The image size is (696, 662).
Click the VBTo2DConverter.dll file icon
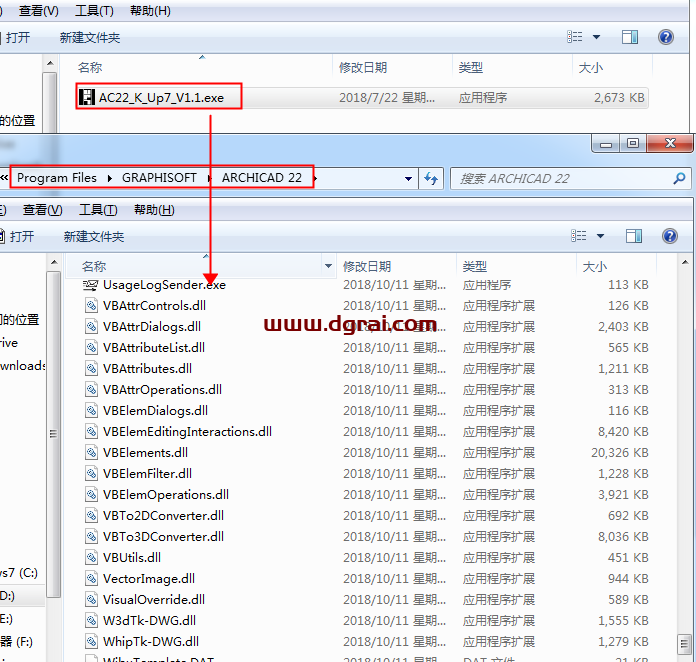click(x=91, y=515)
